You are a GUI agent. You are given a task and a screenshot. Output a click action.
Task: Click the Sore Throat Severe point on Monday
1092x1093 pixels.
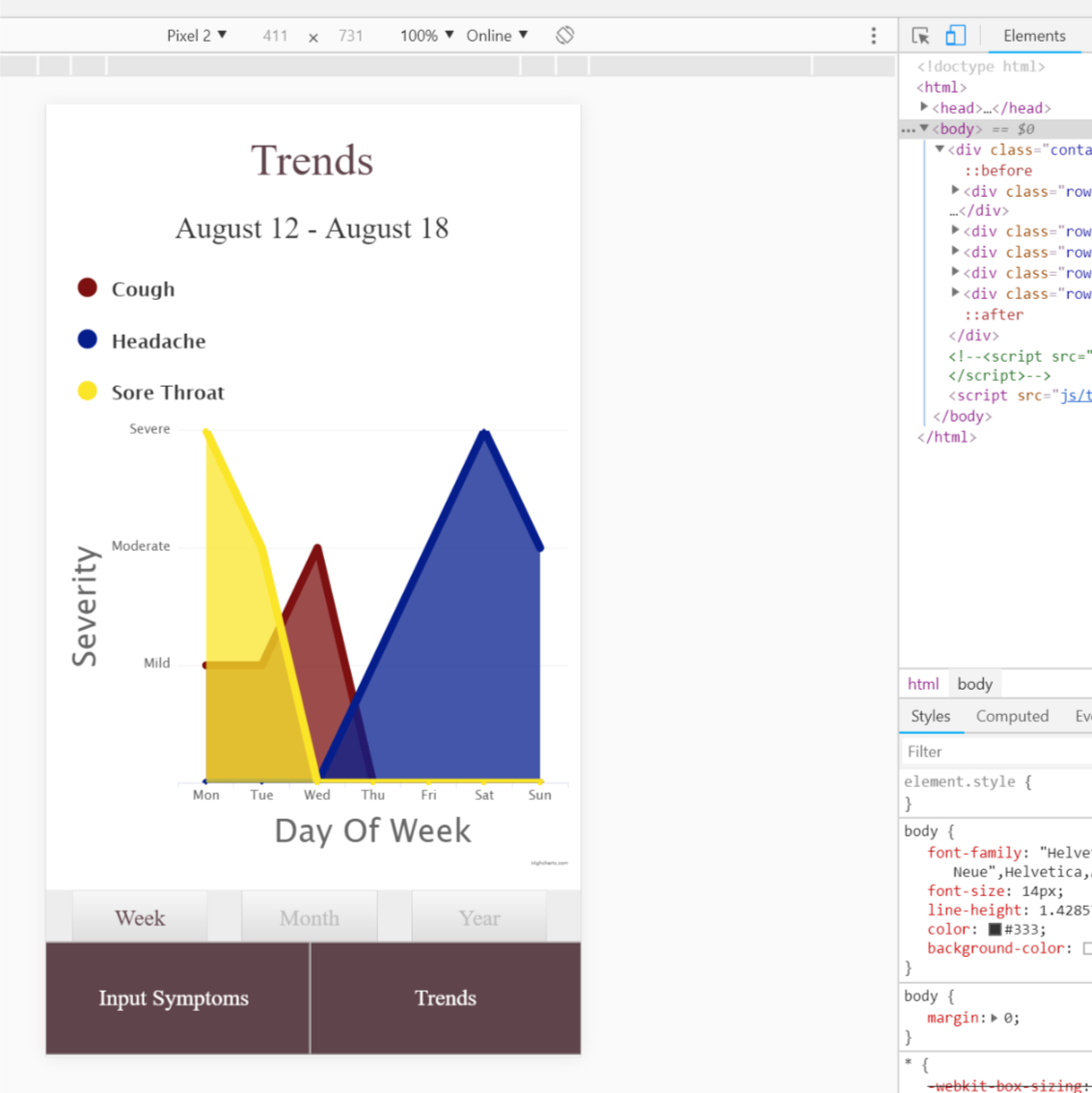click(x=206, y=432)
